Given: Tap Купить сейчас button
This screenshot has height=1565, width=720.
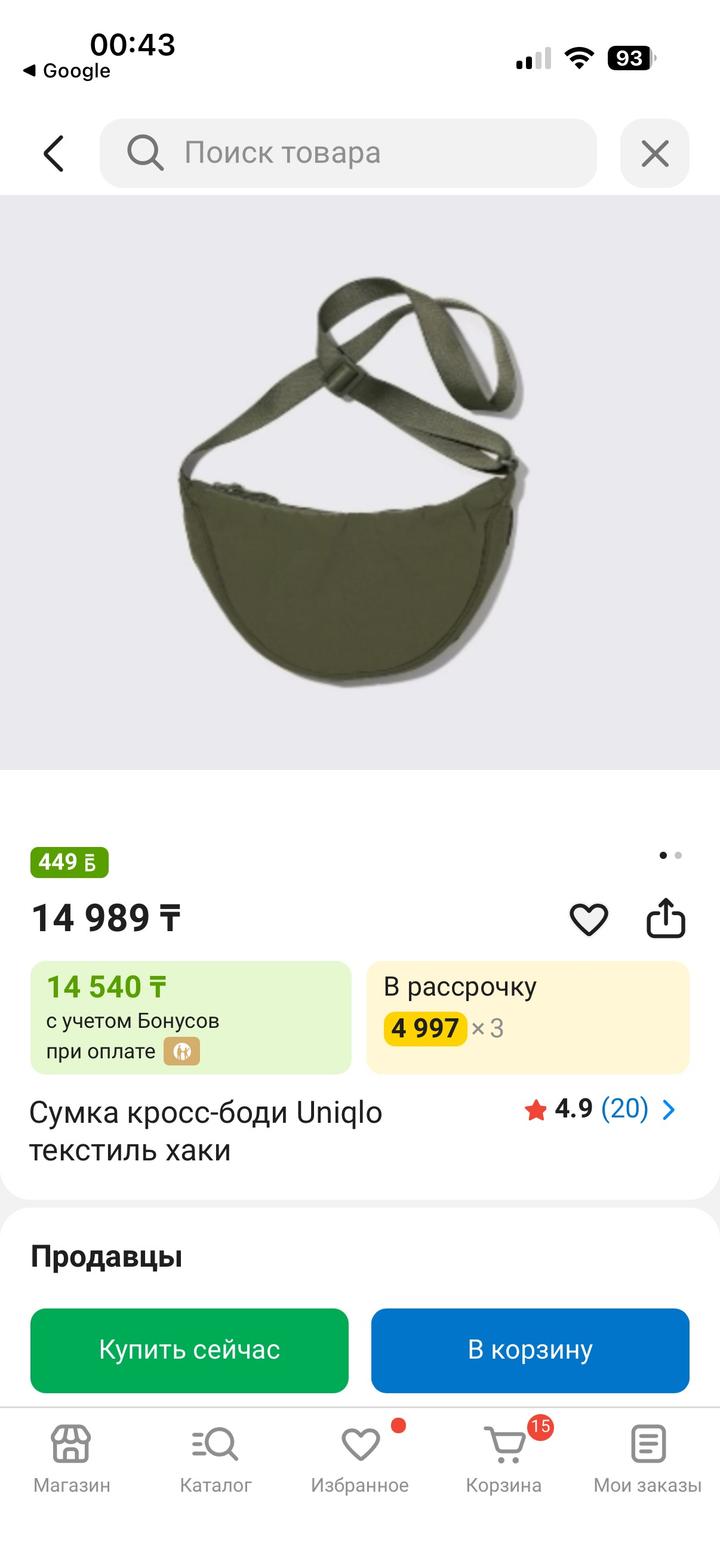Looking at the screenshot, I should coord(189,1350).
